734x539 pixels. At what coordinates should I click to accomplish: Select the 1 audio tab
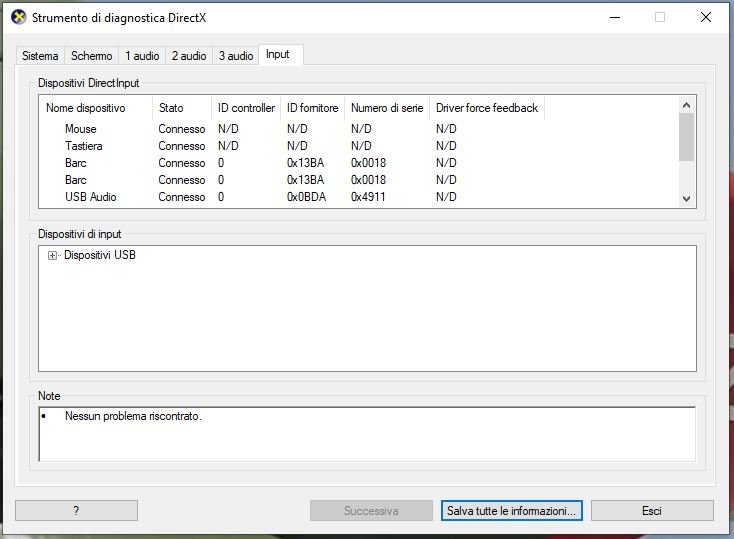pyautogui.click(x=142, y=56)
